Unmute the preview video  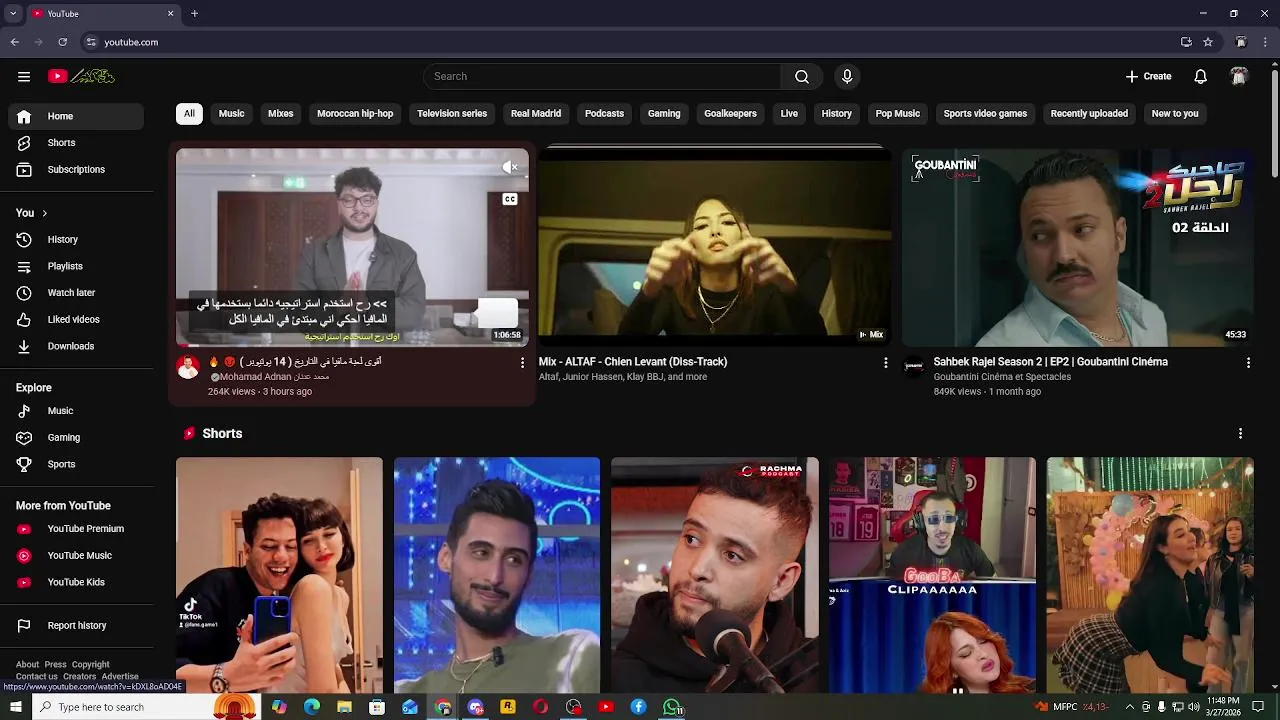click(510, 167)
